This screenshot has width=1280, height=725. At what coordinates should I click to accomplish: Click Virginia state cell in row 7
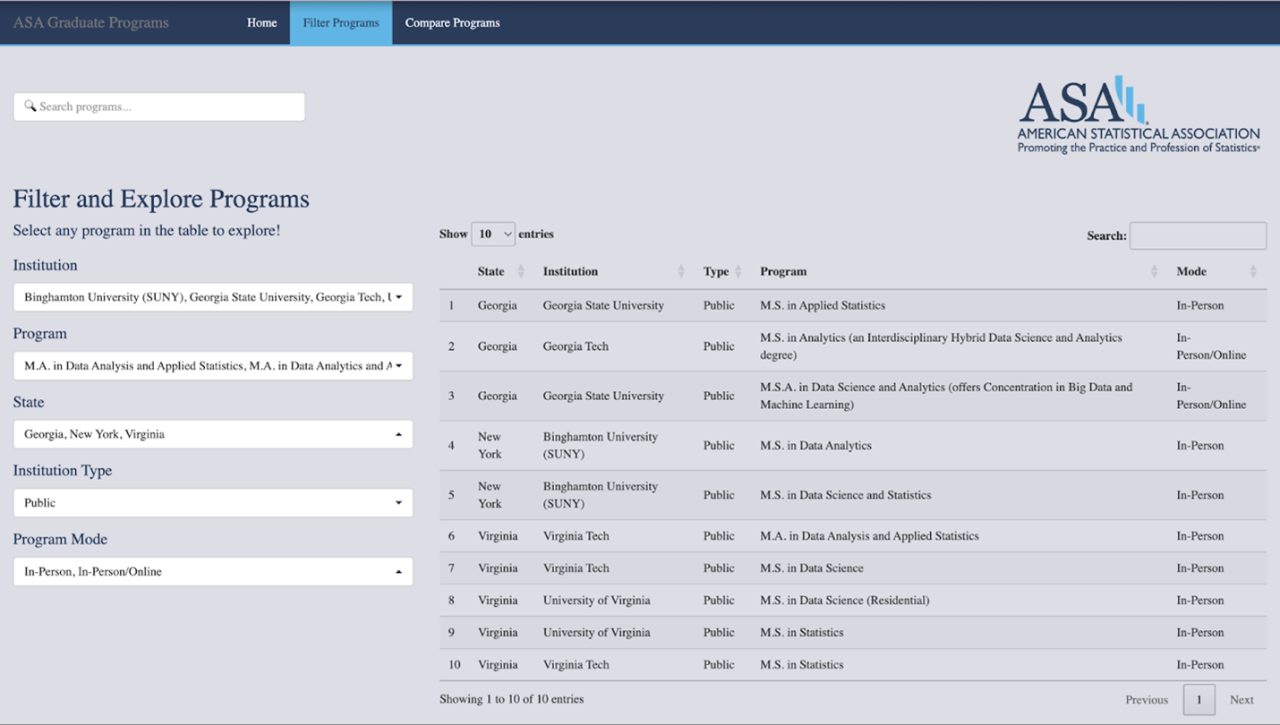(497, 568)
